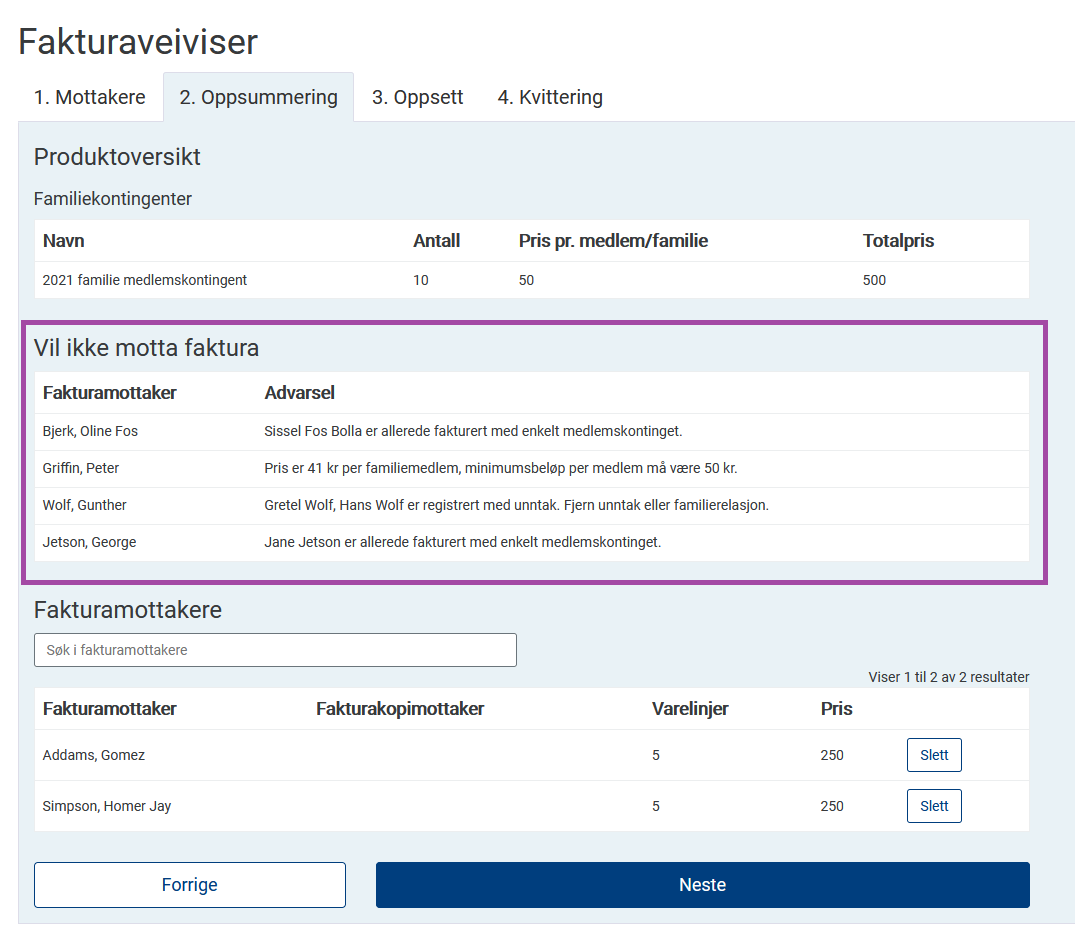
Task: Click the Forrige button
Action: coord(190,885)
